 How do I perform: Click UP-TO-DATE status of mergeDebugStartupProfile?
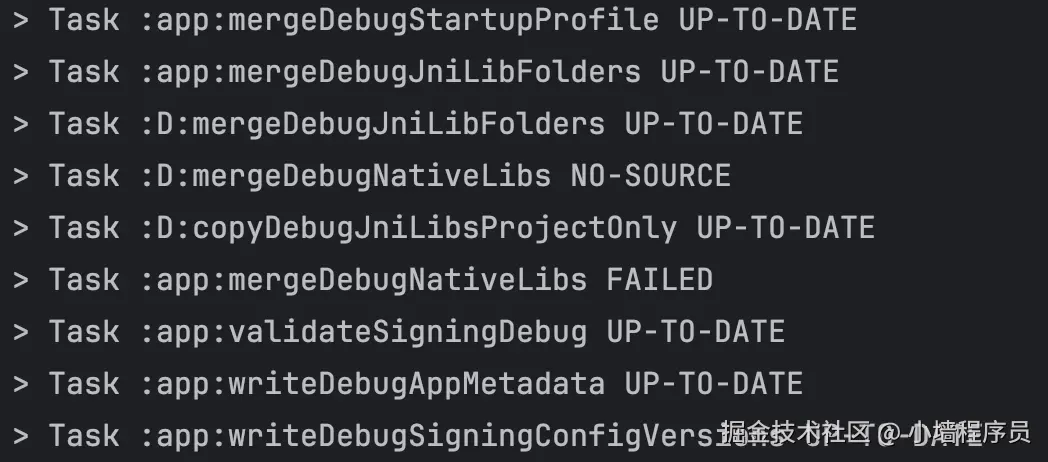pos(767,20)
